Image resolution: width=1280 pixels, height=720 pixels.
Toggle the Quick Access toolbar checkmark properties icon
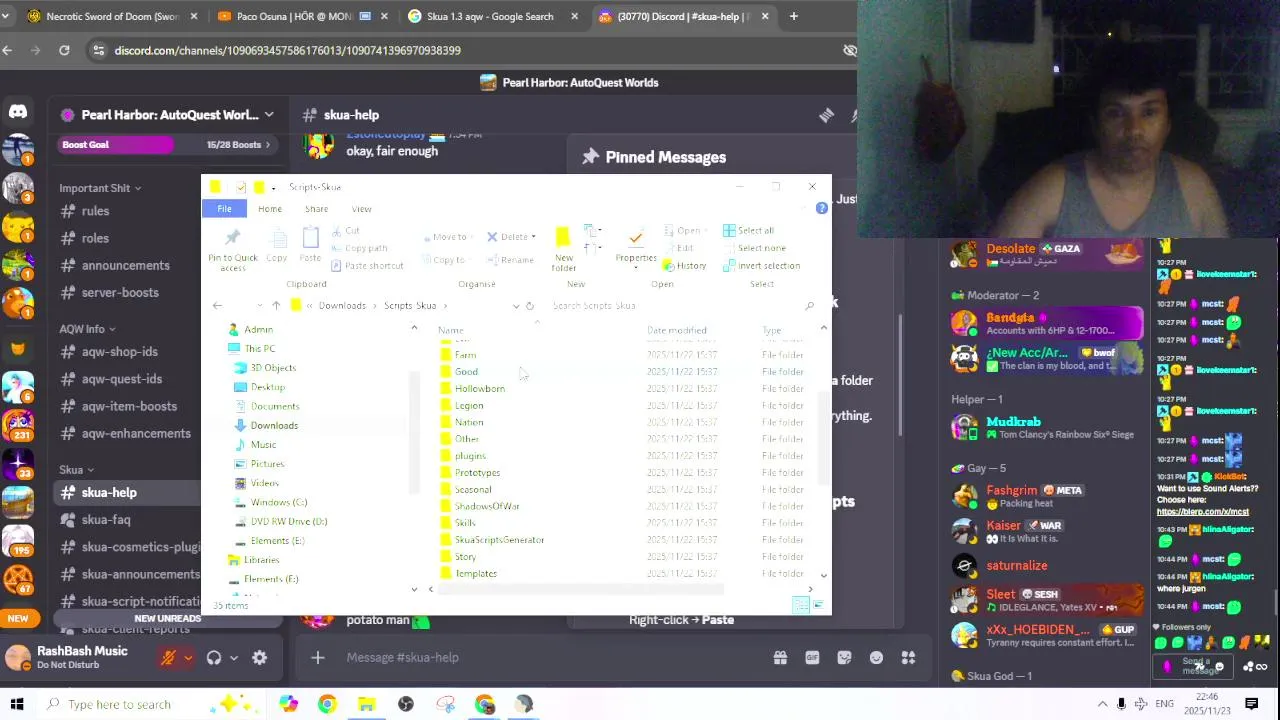coord(241,187)
